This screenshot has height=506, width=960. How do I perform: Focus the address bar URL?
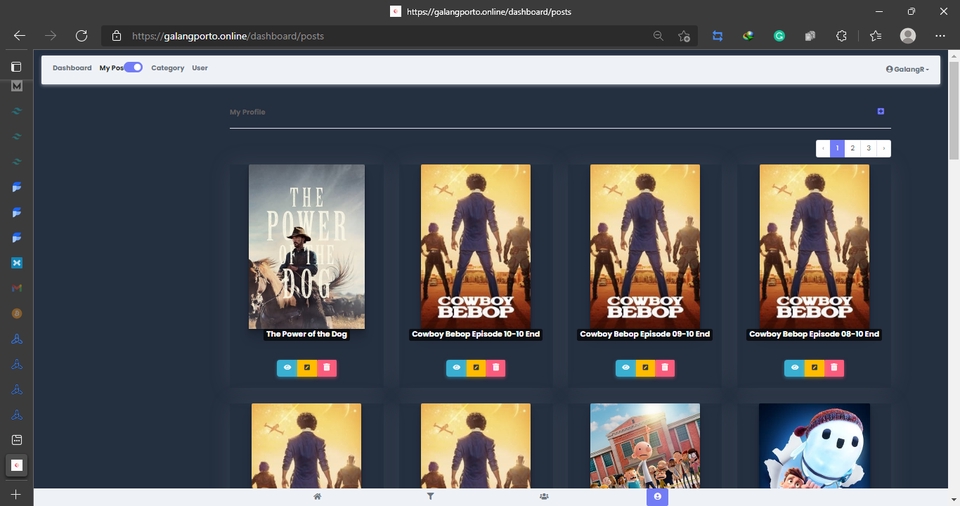pos(228,36)
